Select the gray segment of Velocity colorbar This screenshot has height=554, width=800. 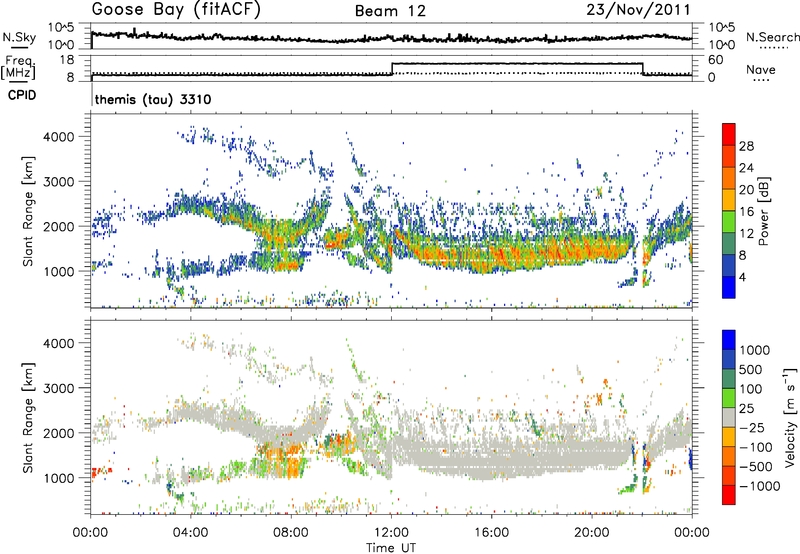coord(729,417)
